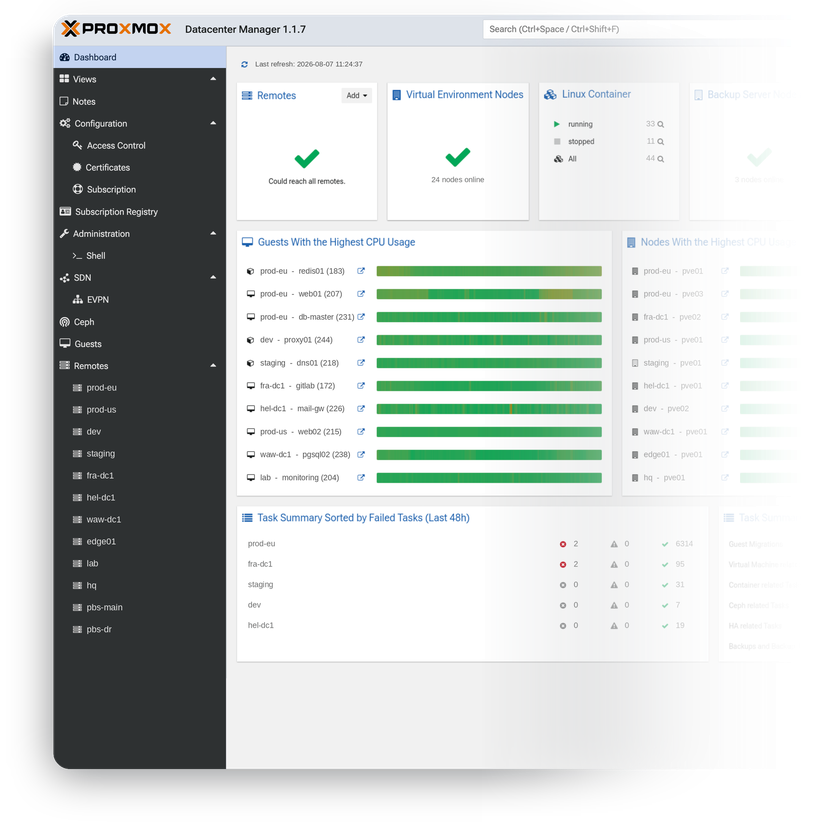Open external link for db-master (231)

[361, 317]
